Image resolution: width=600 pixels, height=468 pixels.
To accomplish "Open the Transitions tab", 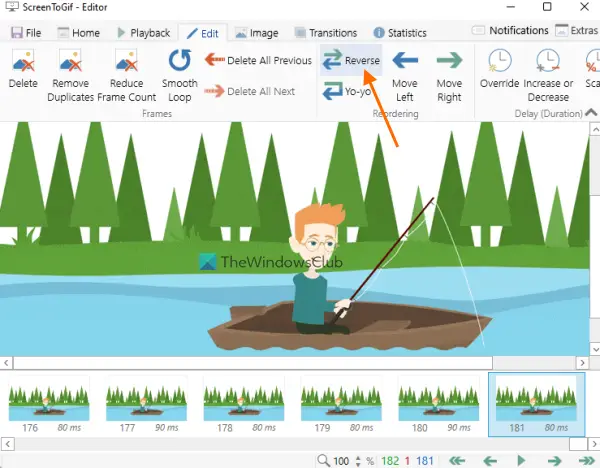I will pos(326,33).
